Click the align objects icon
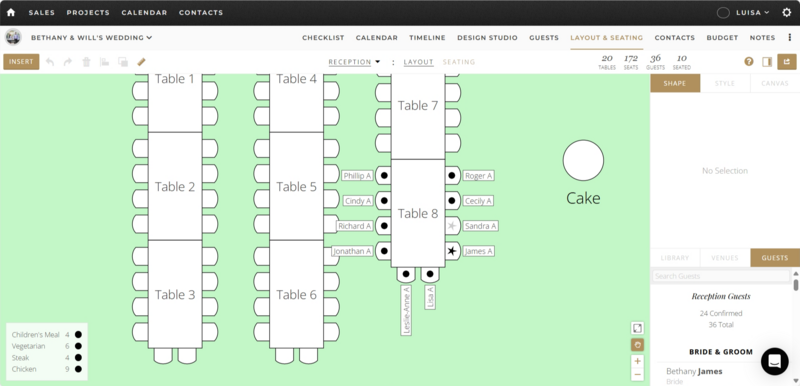 pos(105,62)
